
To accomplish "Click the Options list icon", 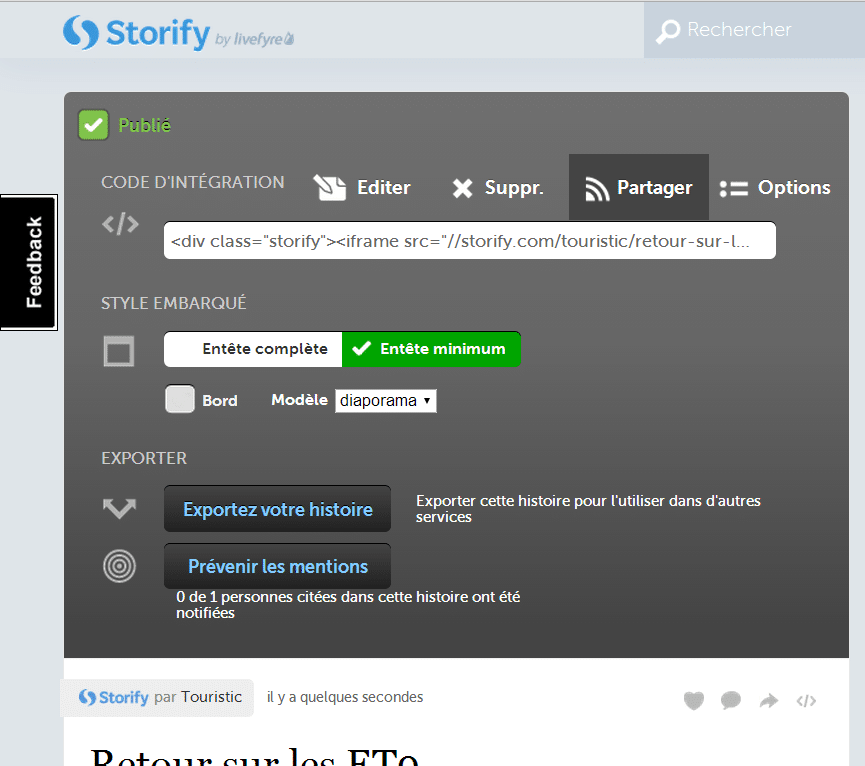I will (734, 189).
